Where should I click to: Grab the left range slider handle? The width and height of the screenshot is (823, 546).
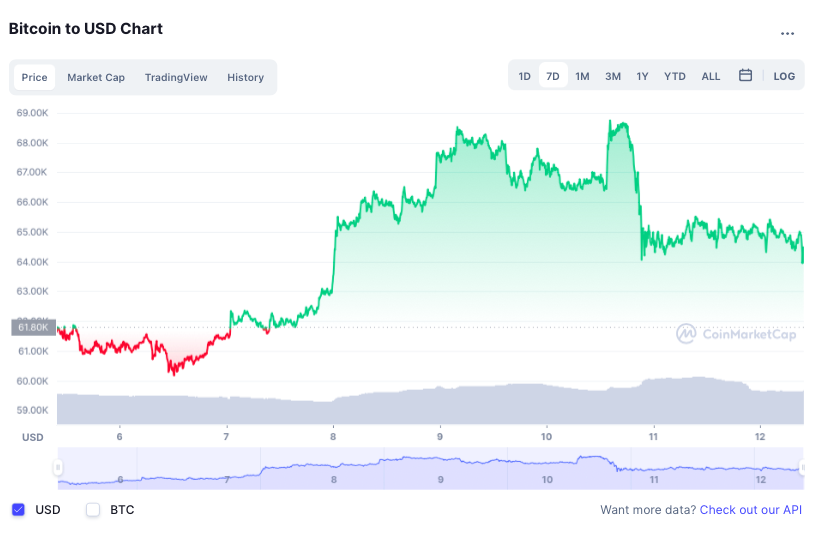[x=58, y=467]
